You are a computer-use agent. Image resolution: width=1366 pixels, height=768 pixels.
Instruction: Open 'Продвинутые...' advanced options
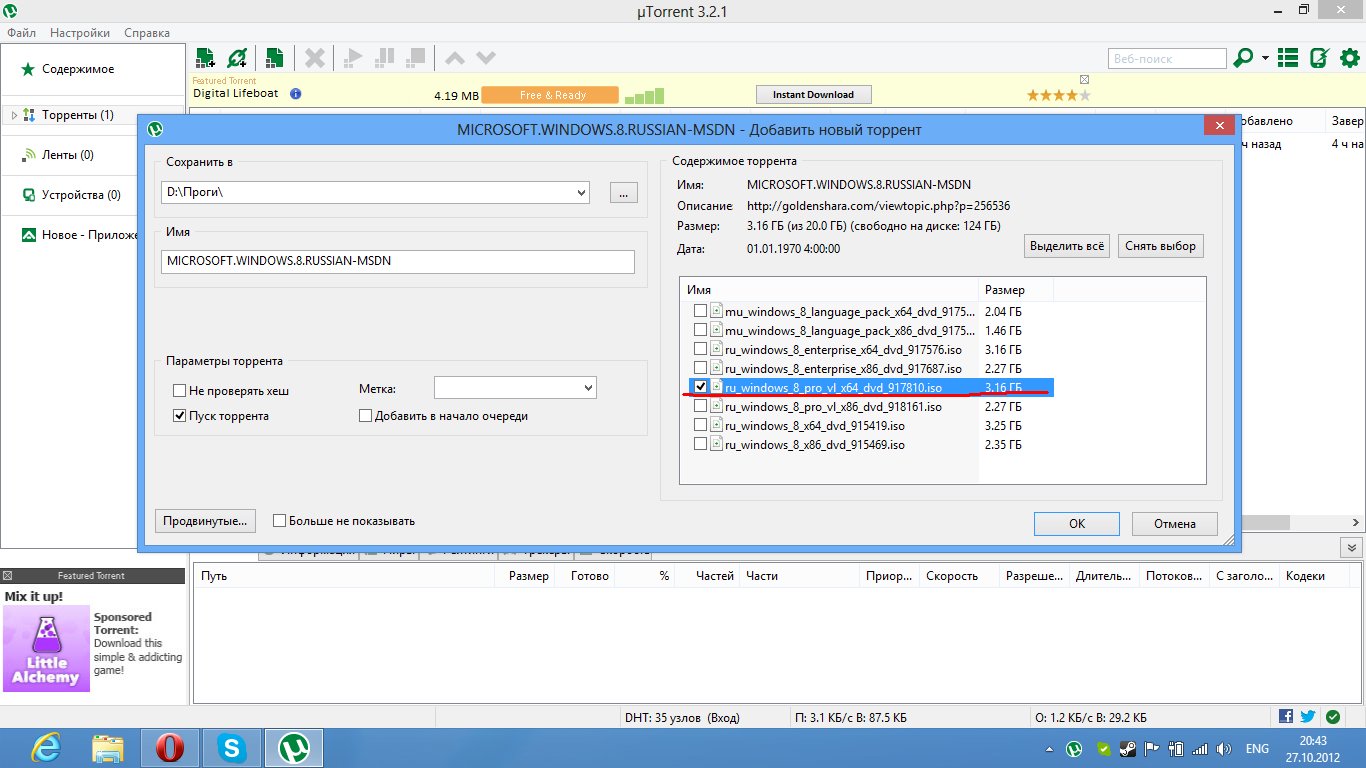(206, 521)
